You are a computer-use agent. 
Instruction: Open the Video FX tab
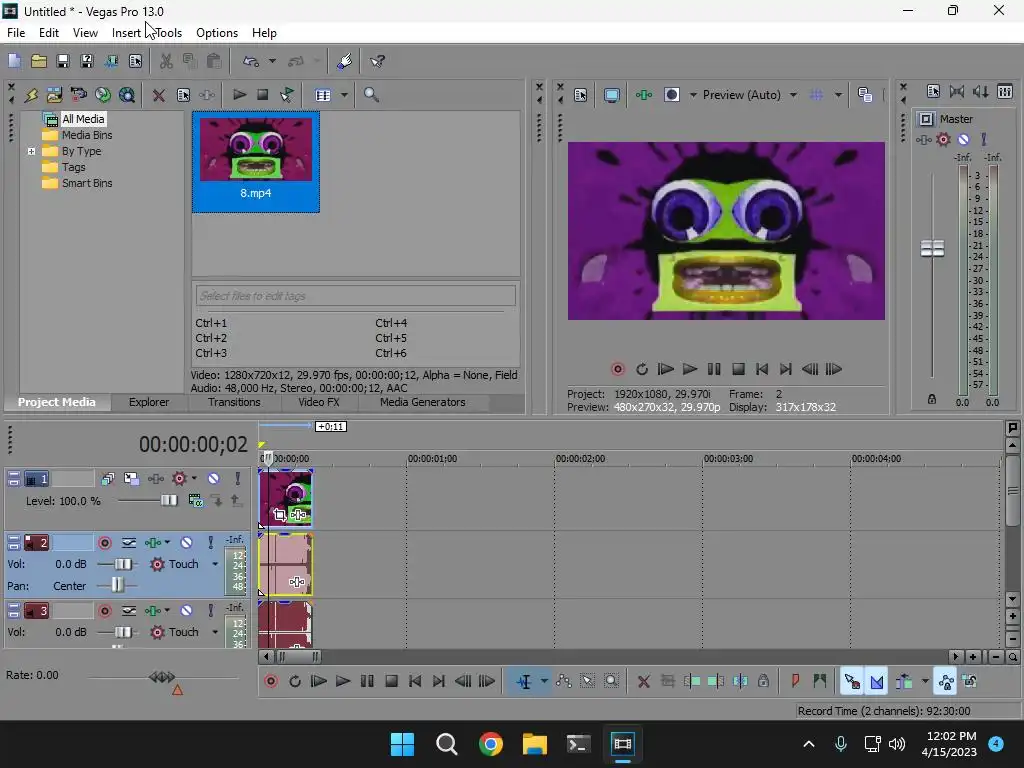[x=319, y=402]
